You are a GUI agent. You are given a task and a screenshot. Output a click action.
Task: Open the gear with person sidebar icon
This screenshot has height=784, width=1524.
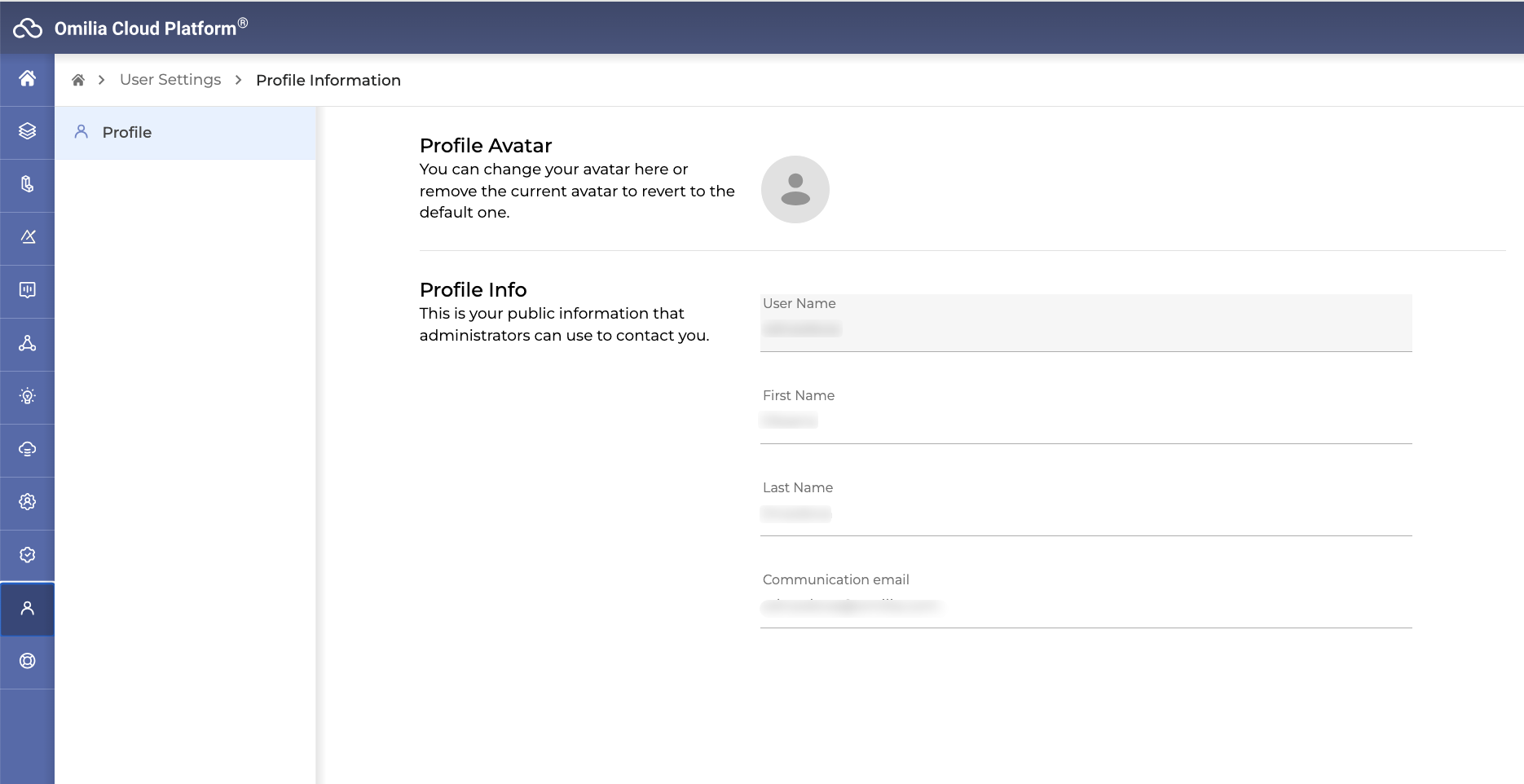[28, 502]
